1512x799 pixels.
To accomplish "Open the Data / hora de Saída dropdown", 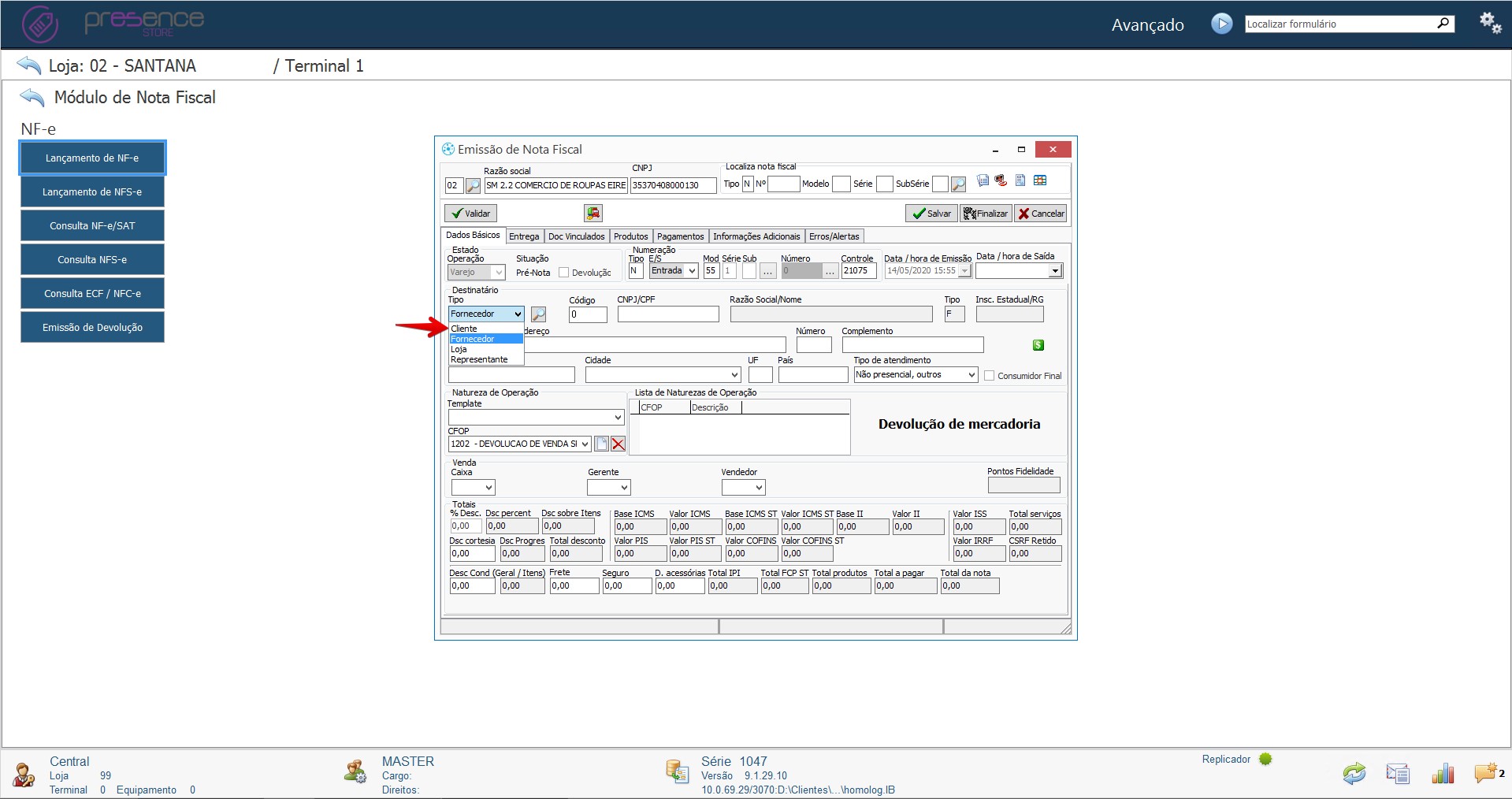I will 1054,271.
